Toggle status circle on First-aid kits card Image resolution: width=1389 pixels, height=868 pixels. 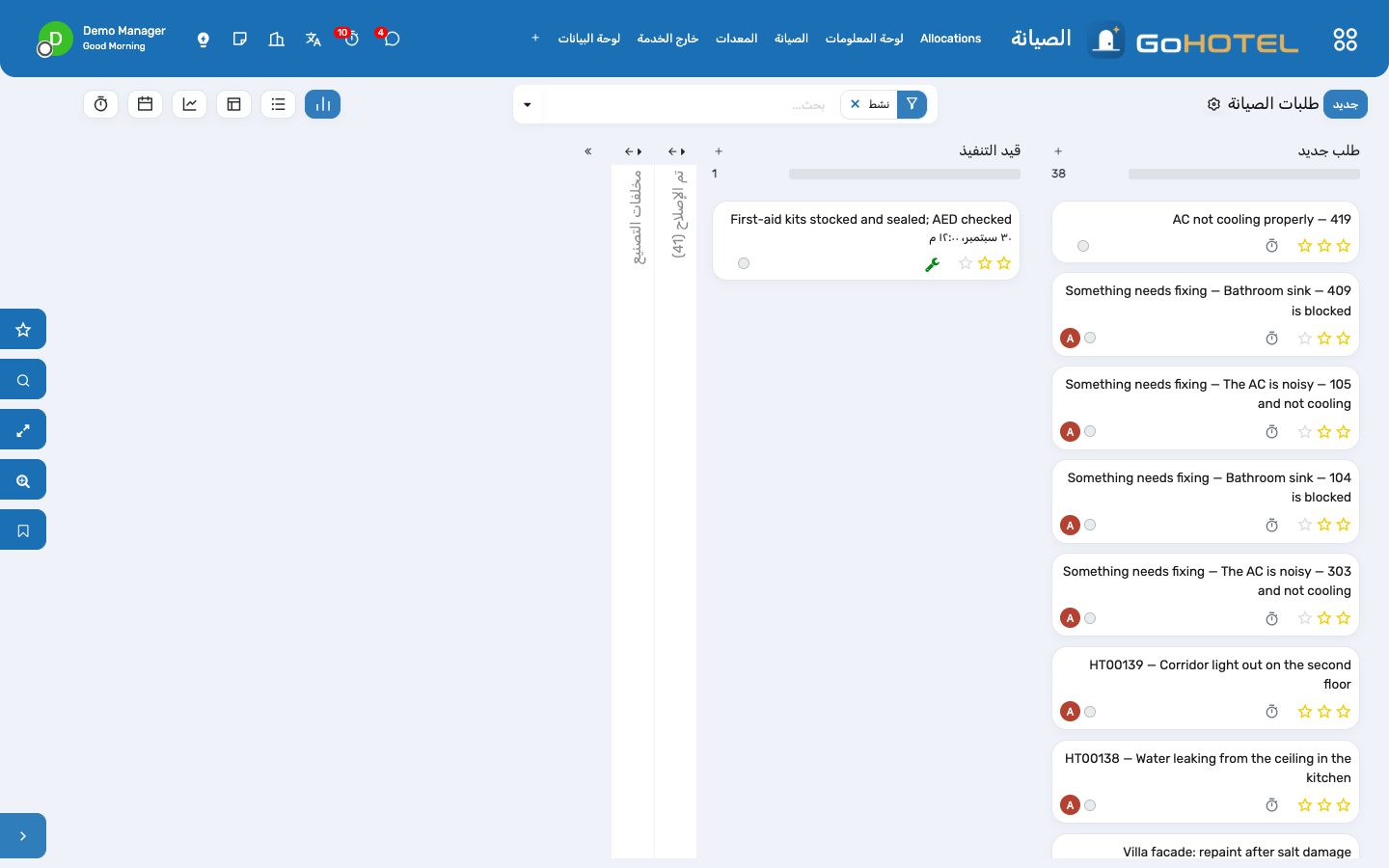tap(744, 263)
